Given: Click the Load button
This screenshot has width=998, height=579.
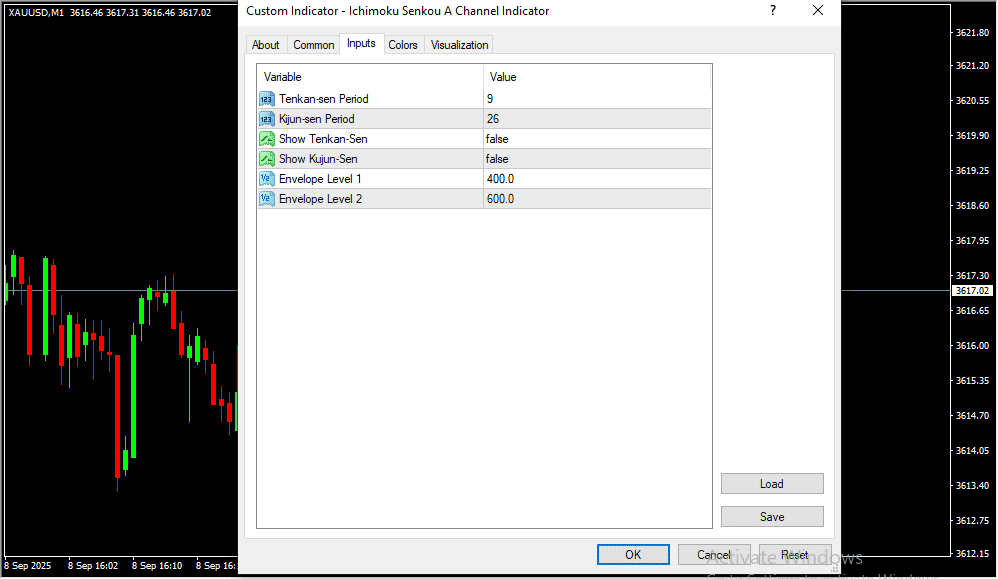Looking at the screenshot, I should point(772,484).
